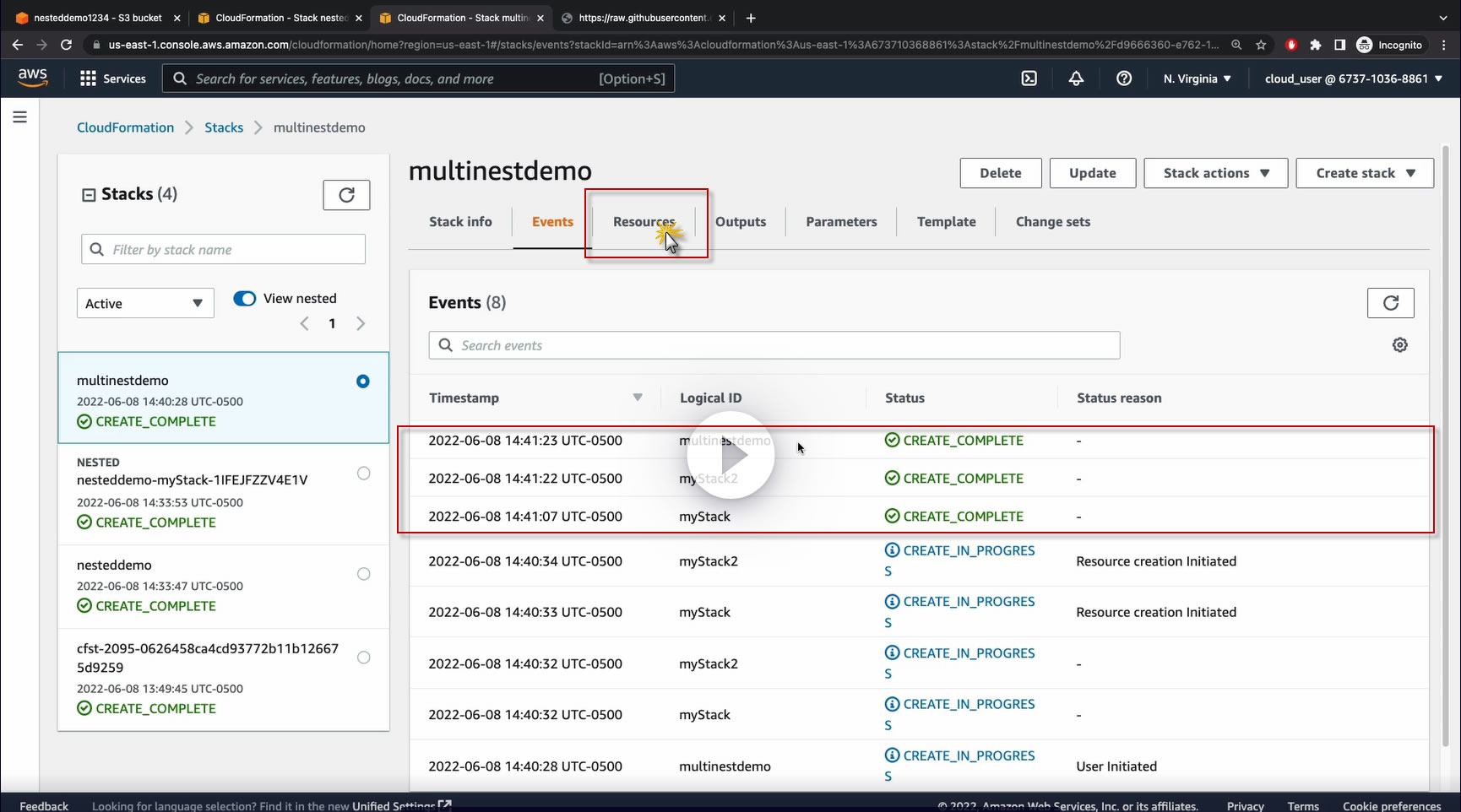The image size is (1461, 812).
Task: Toggle the View nested switch
Action: [x=245, y=299]
